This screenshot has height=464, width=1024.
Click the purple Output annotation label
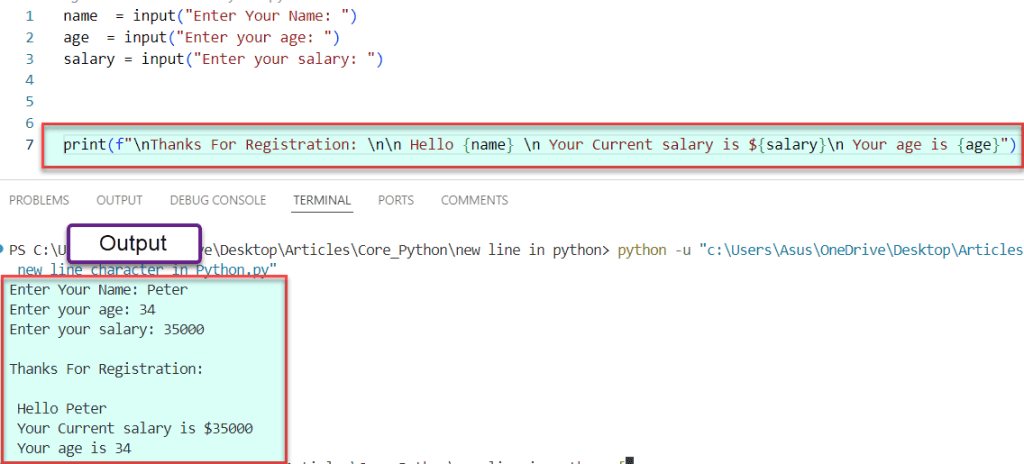(x=134, y=244)
